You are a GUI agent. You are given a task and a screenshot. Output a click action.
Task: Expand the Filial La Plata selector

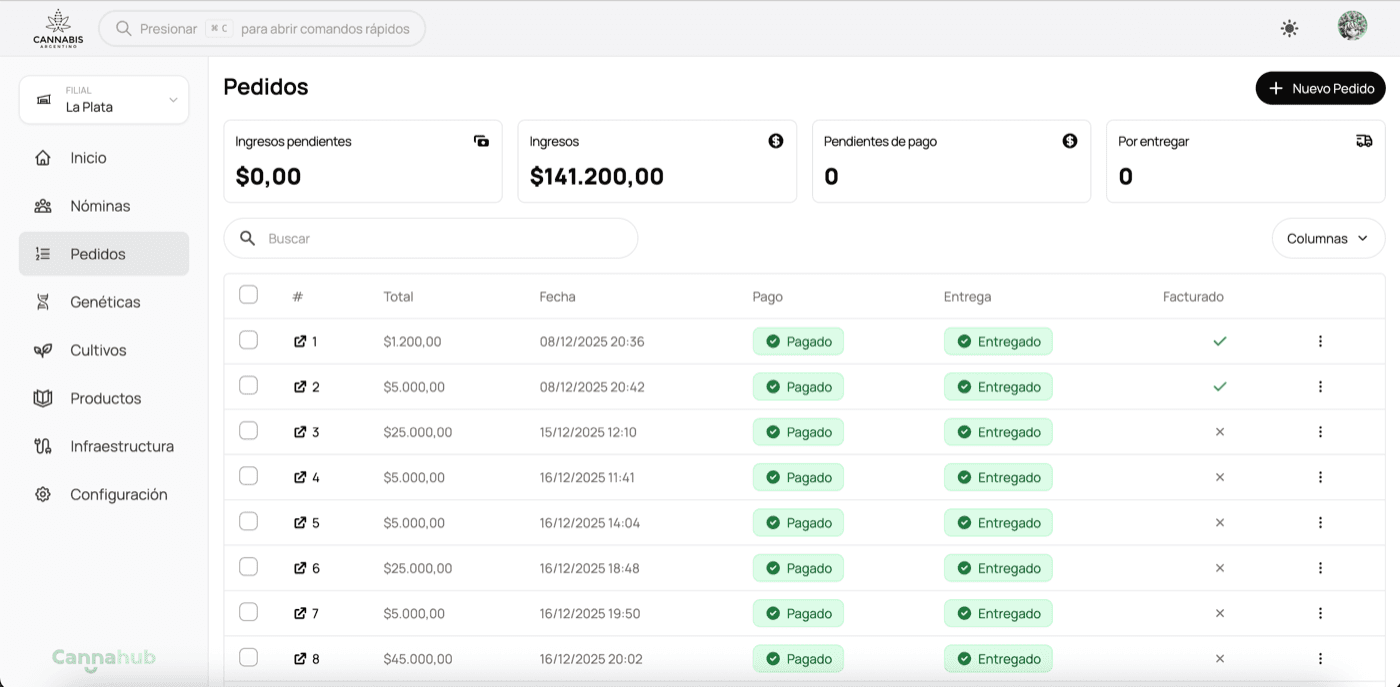point(104,100)
